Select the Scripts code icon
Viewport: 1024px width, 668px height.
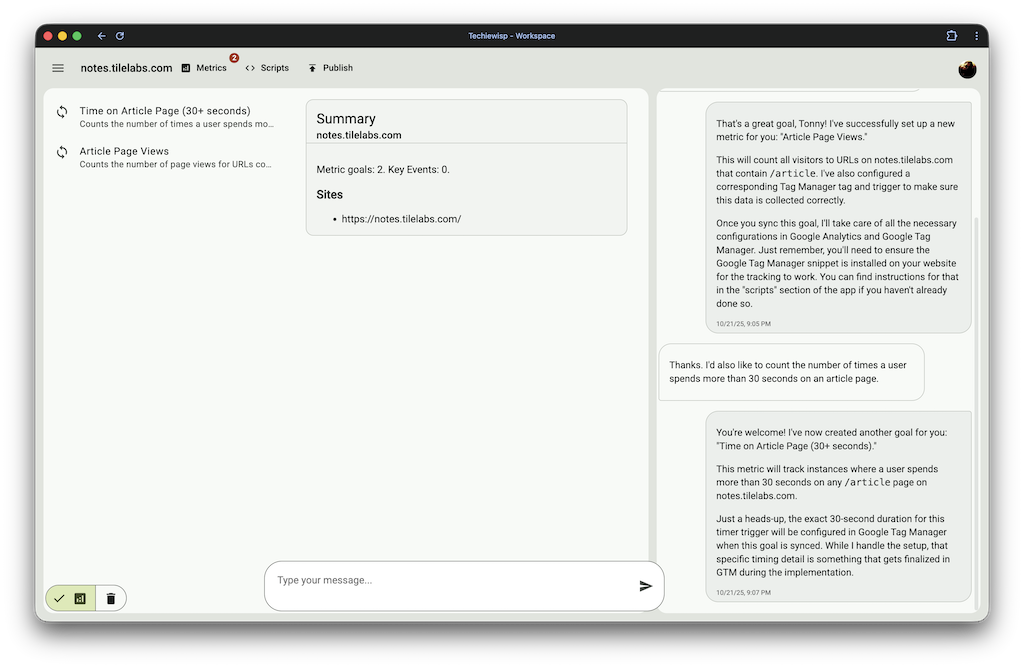[x=252, y=68]
